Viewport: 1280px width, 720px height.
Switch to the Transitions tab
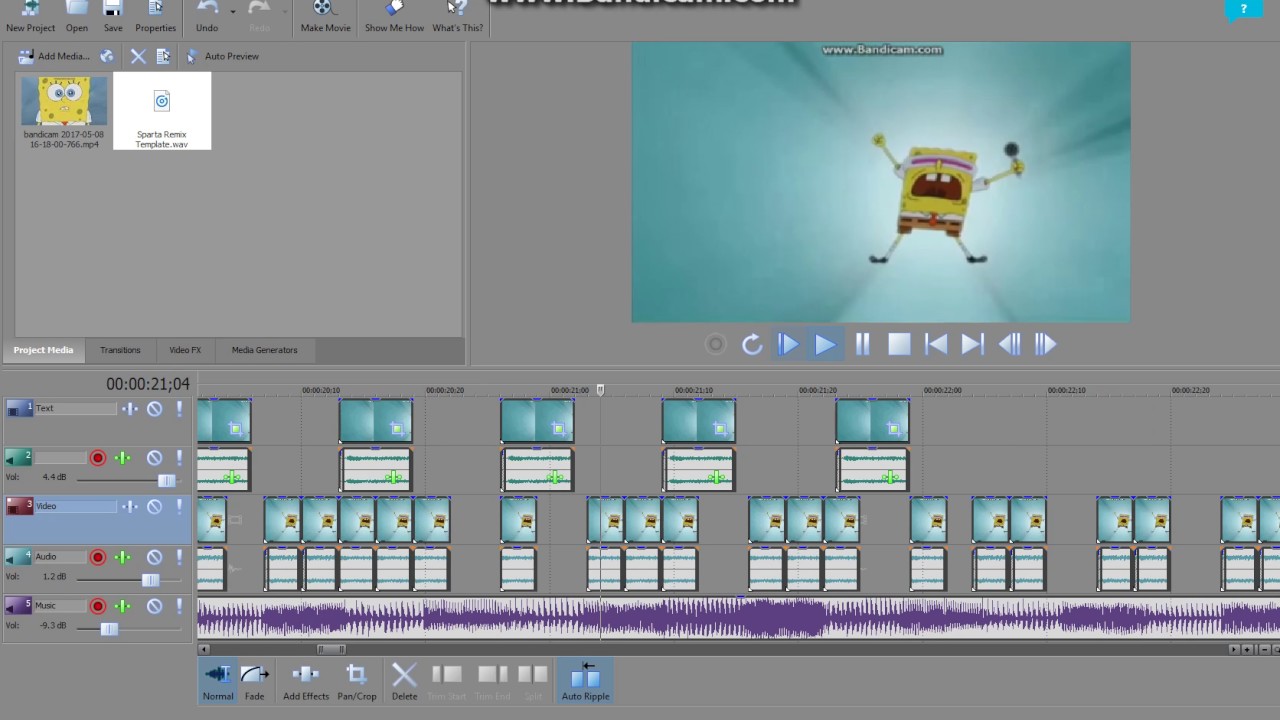[120, 350]
